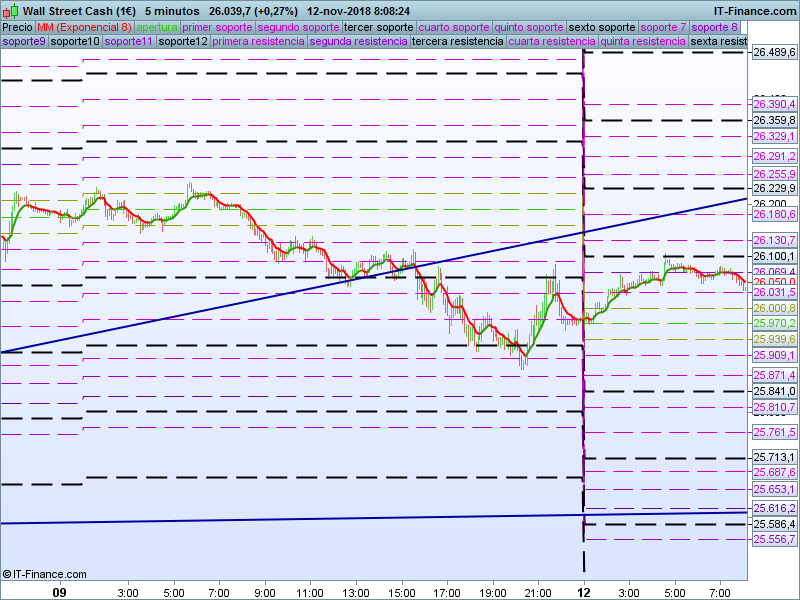
Task: Select the 25.616,2 trendline price tag
Action: (774, 508)
